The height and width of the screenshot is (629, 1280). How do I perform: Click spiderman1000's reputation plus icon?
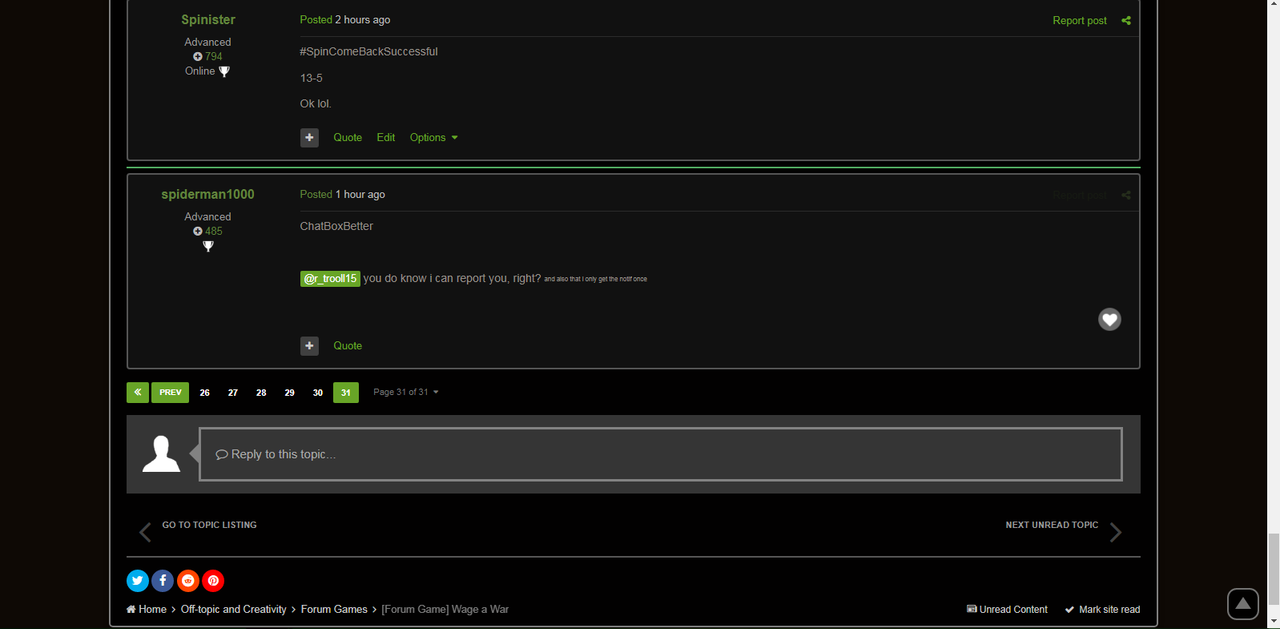point(198,231)
